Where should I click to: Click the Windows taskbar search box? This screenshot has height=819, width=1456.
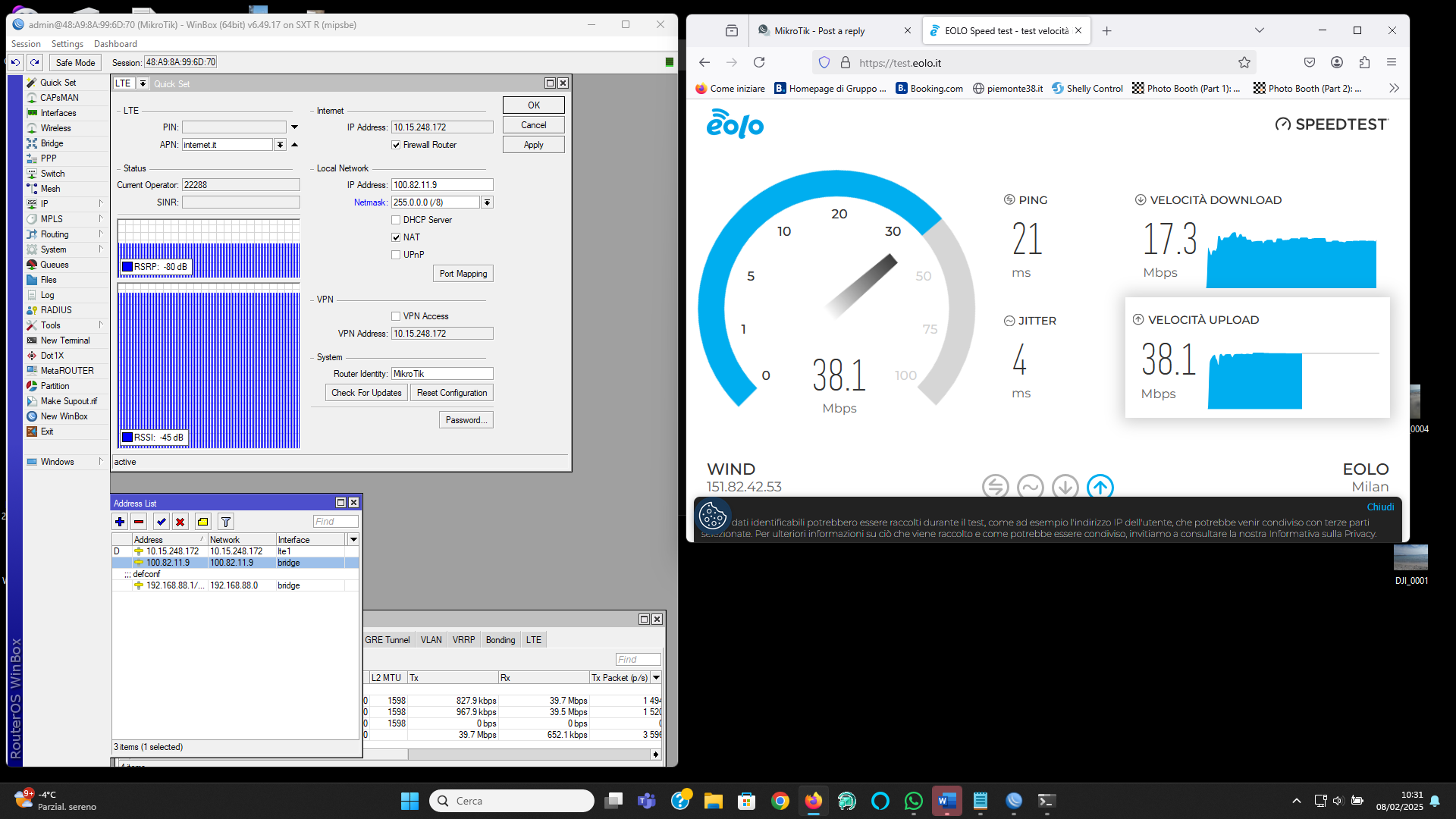[512, 801]
